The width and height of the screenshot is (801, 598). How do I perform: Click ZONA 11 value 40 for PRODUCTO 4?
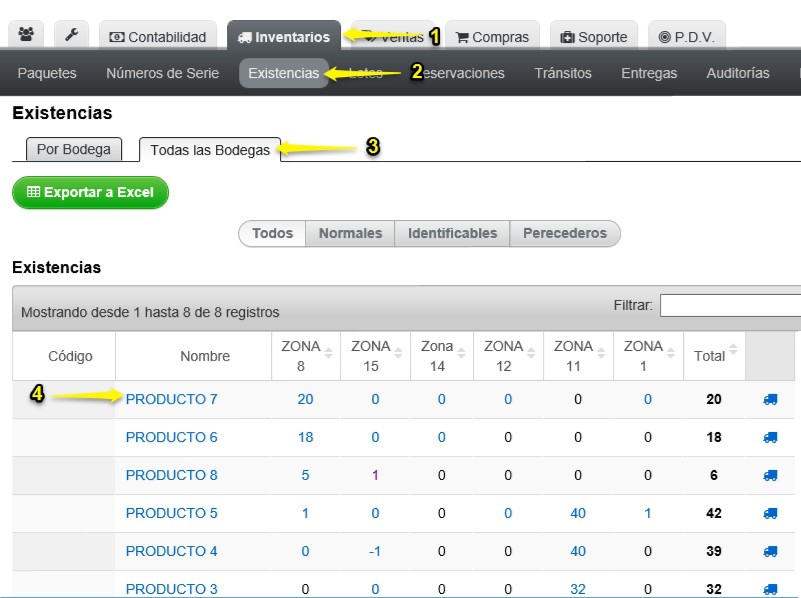[x=578, y=552]
